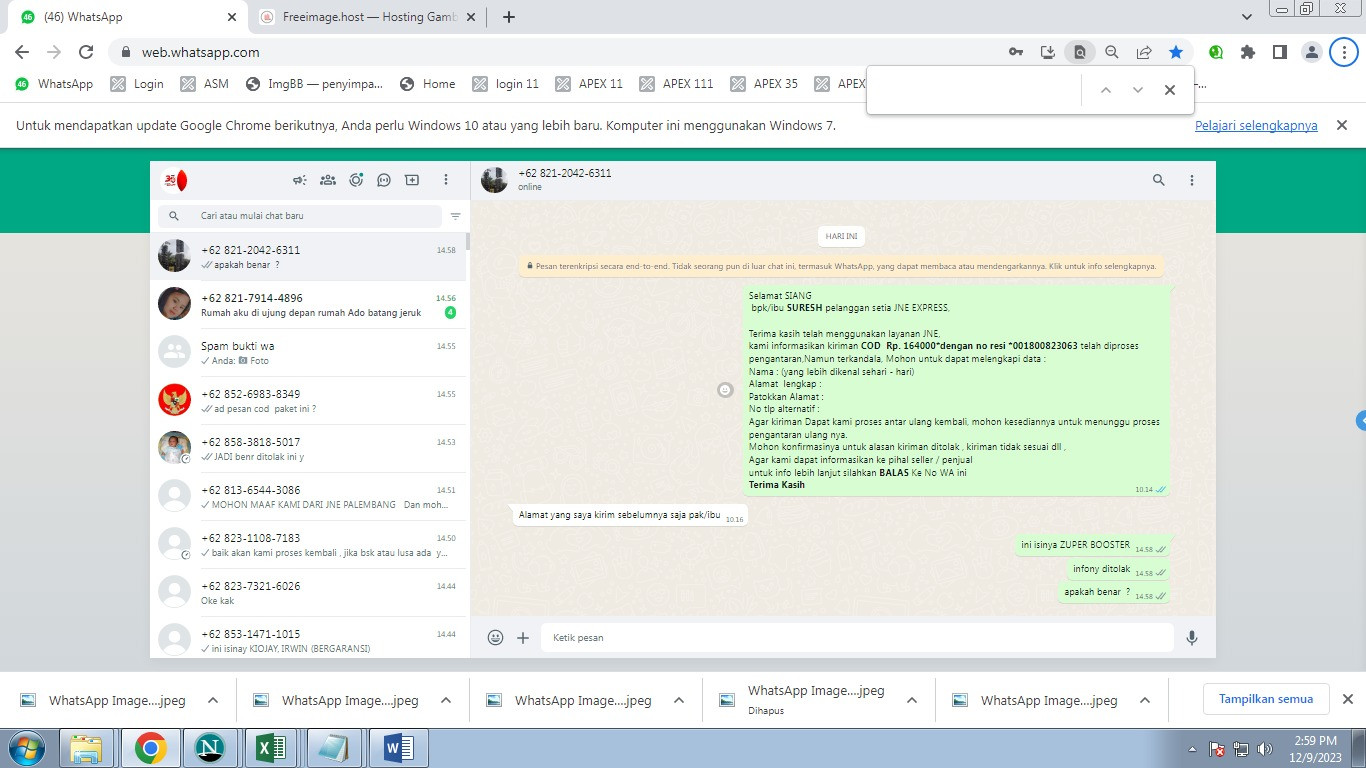Viewport: 1366px width, 768px height.
Task: Click your WhatsApp profile picture
Action: [x=175, y=180]
